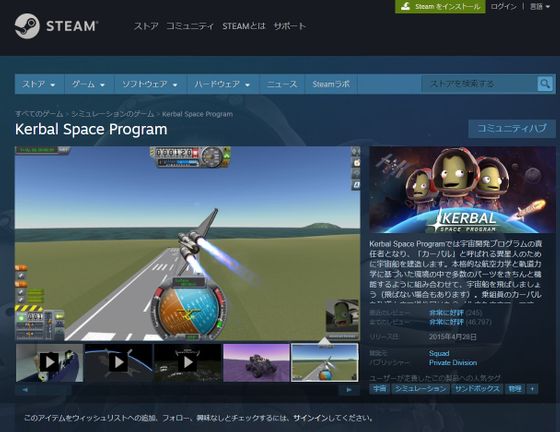The width and height of the screenshot is (560, 432).
Task: Open the 言語 language dropdown
Action: coord(540,6)
